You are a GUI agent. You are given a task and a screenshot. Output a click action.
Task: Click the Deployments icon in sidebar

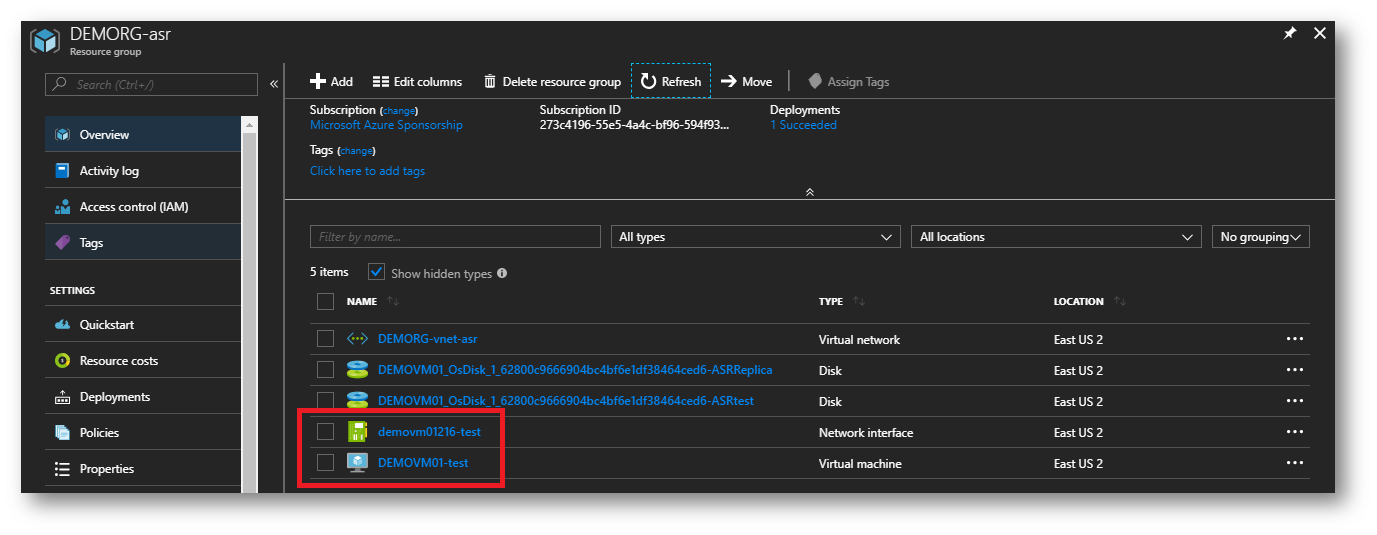pyautogui.click(x=62, y=397)
